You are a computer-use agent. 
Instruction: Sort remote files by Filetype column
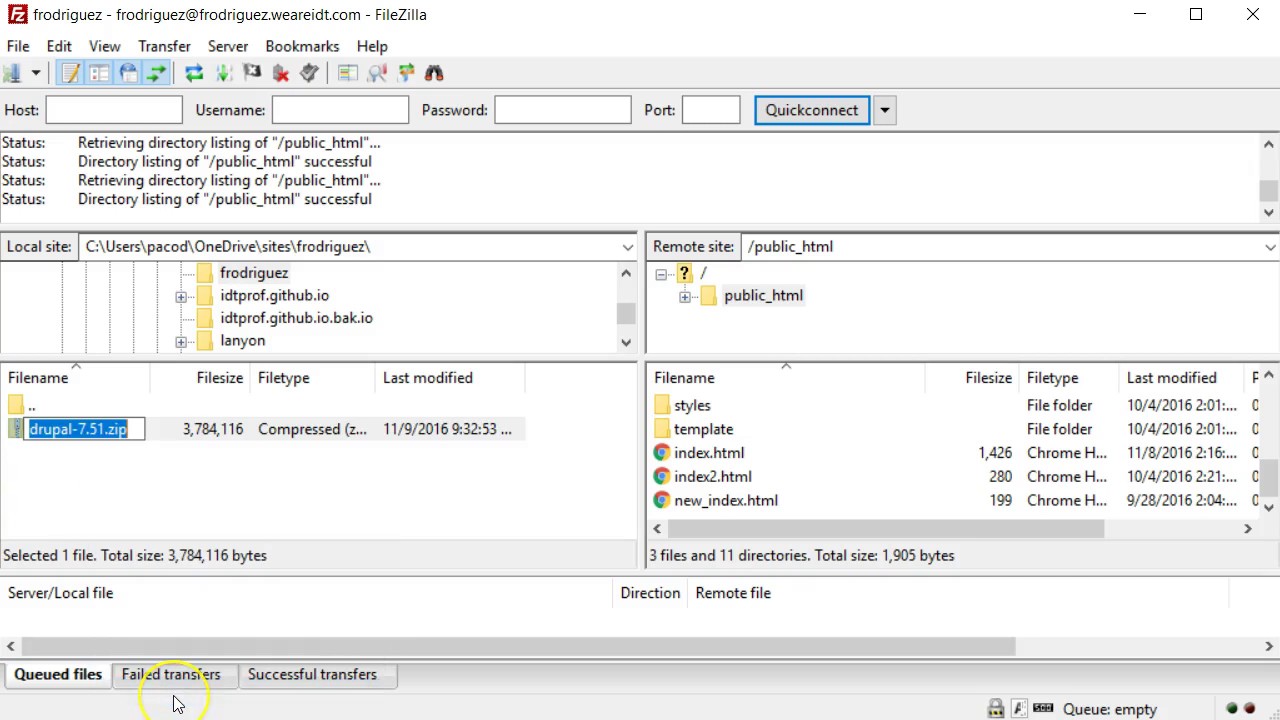(x=1068, y=378)
